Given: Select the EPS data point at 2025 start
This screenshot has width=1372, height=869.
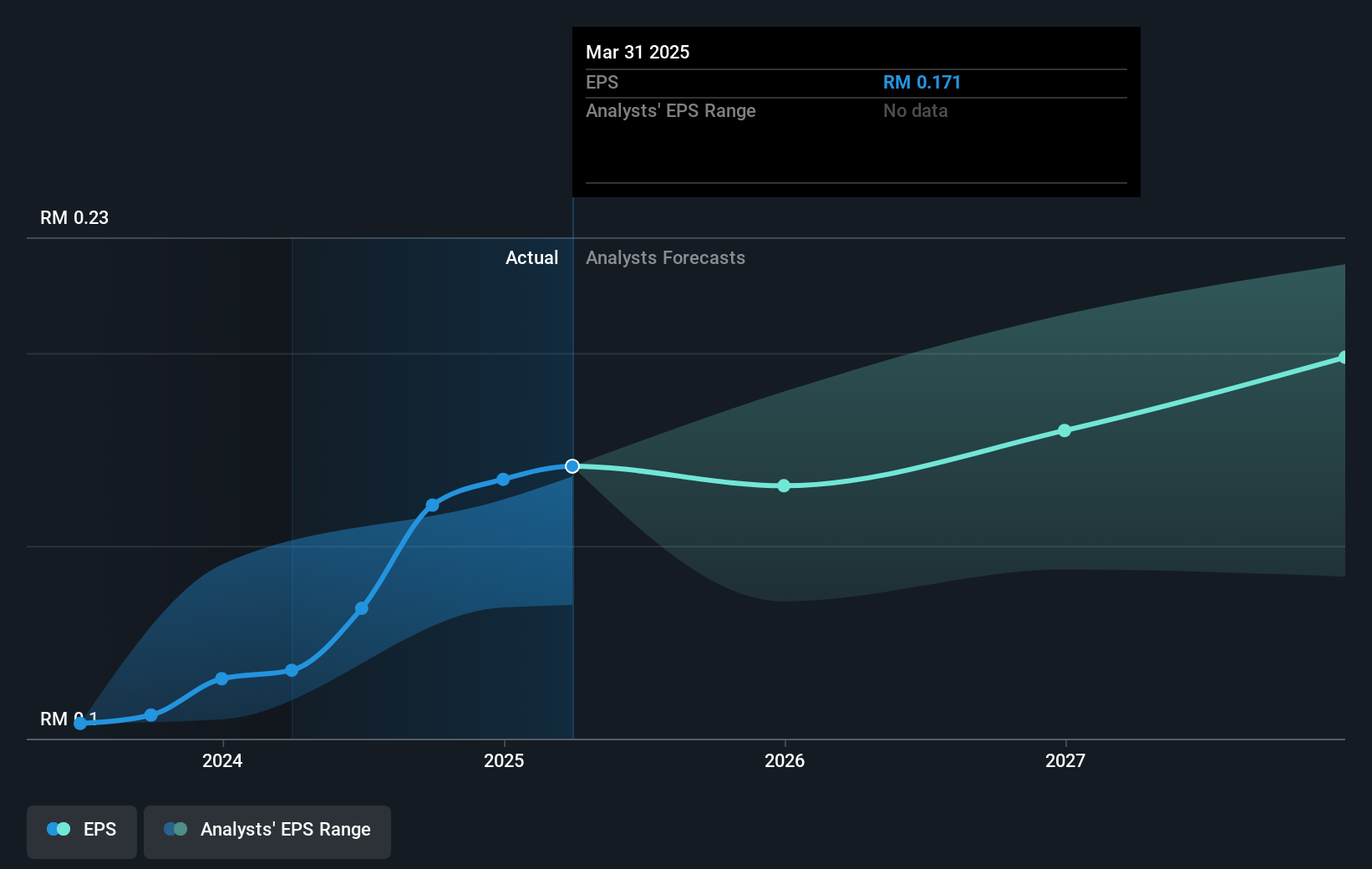Looking at the screenshot, I should click(x=503, y=480).
